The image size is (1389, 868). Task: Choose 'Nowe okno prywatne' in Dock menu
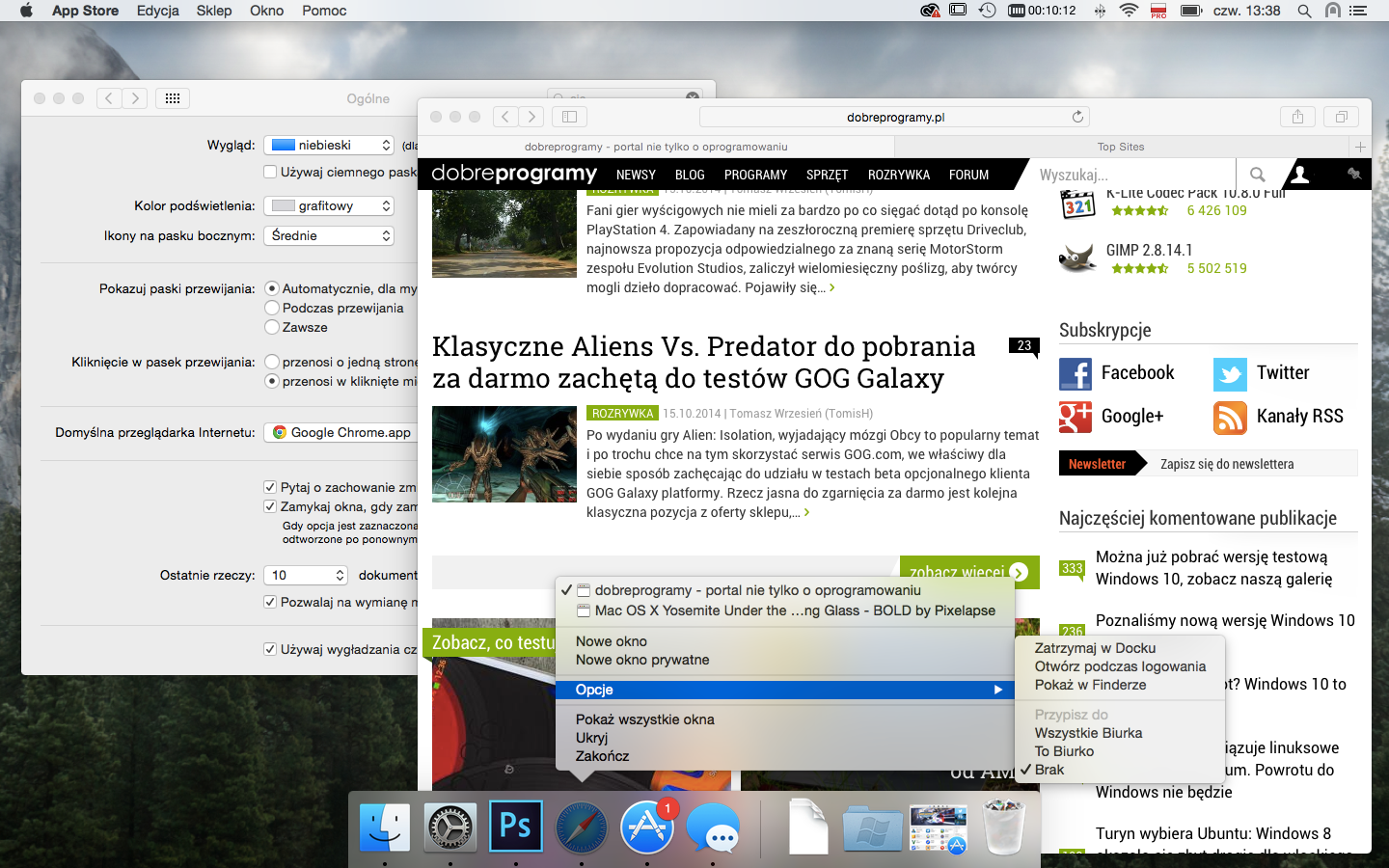coord(642,660)
